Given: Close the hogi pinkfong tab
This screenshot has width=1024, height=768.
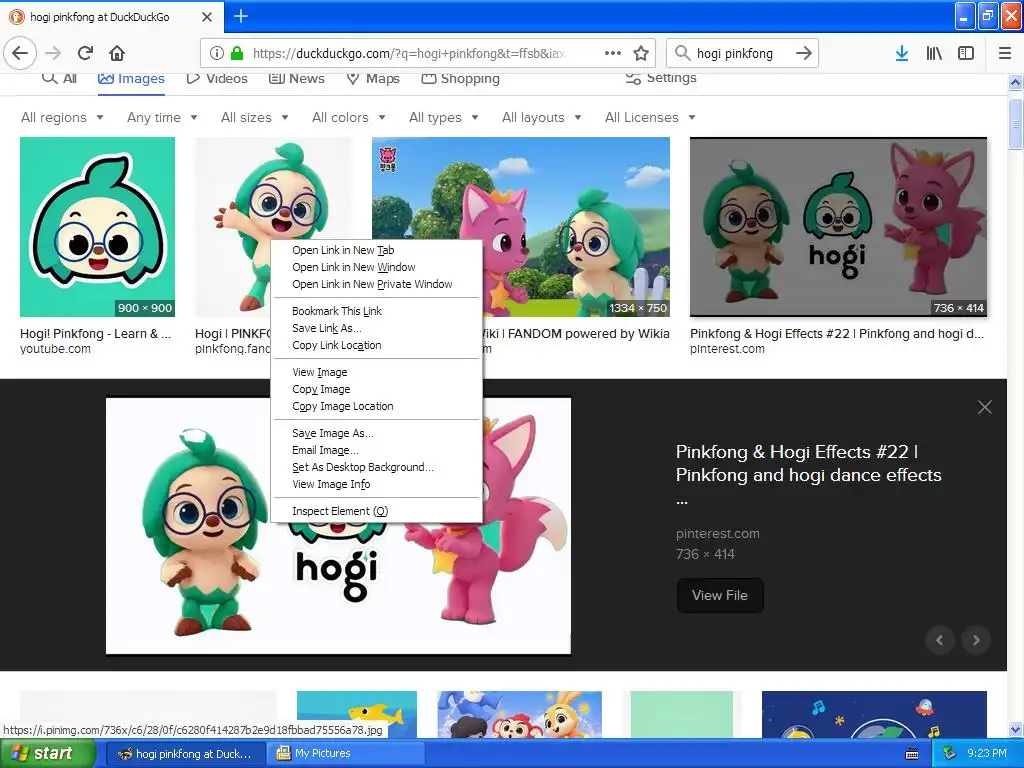Looking at the screenshot, I should click(x=206, y=17).
